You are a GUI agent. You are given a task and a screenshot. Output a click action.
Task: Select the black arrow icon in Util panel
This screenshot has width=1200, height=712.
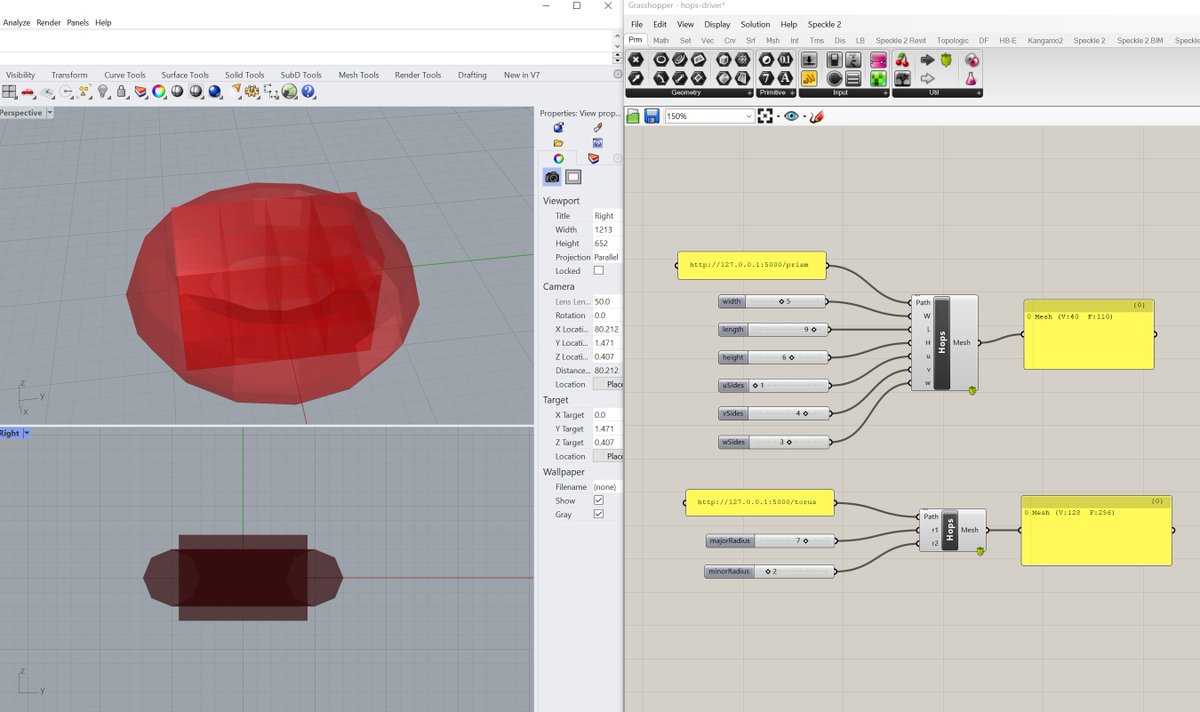click(927, 59)
